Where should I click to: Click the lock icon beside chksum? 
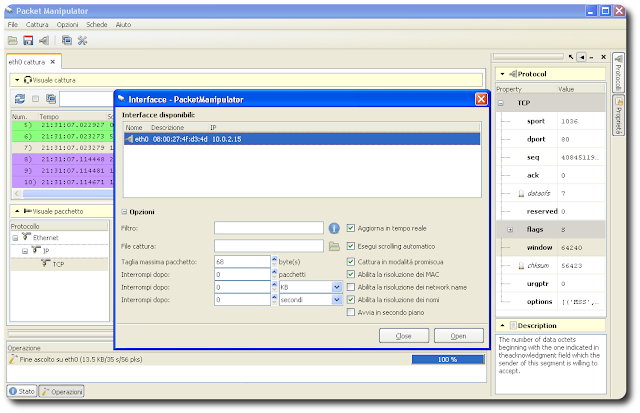click(x=521, y=266)
